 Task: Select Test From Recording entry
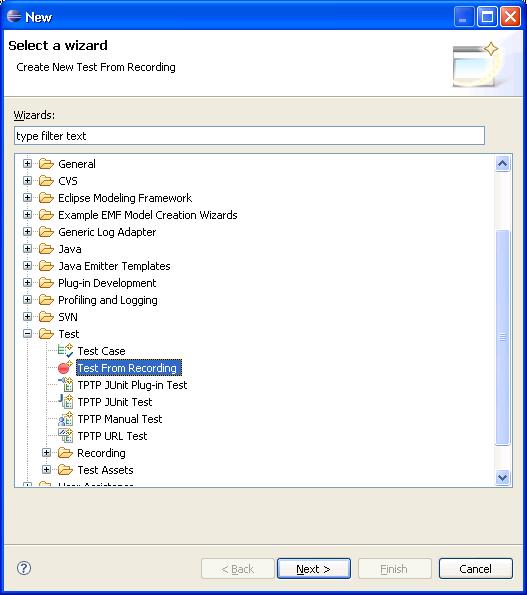point(129,368)
